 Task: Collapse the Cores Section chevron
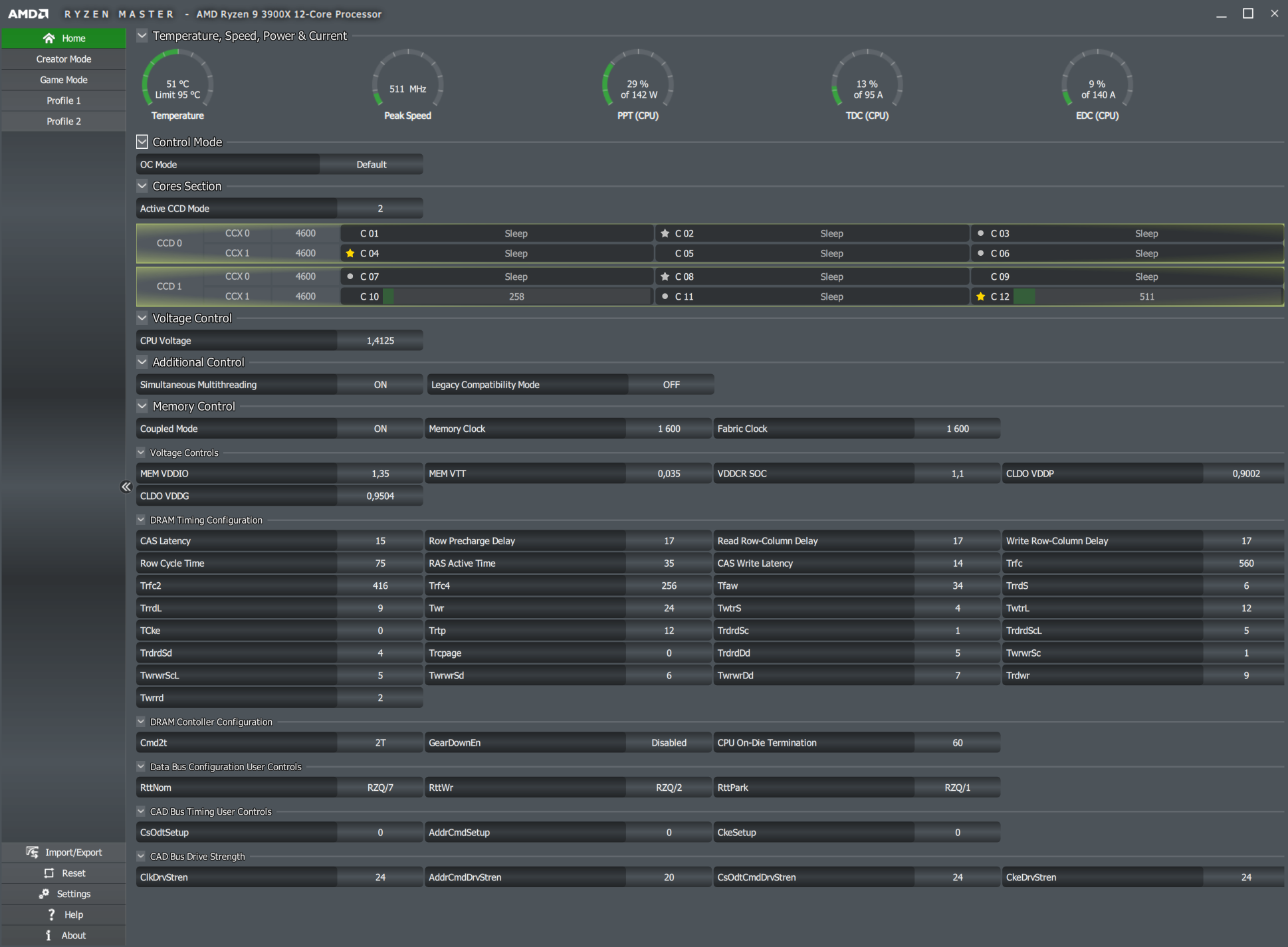pos(142,186)
